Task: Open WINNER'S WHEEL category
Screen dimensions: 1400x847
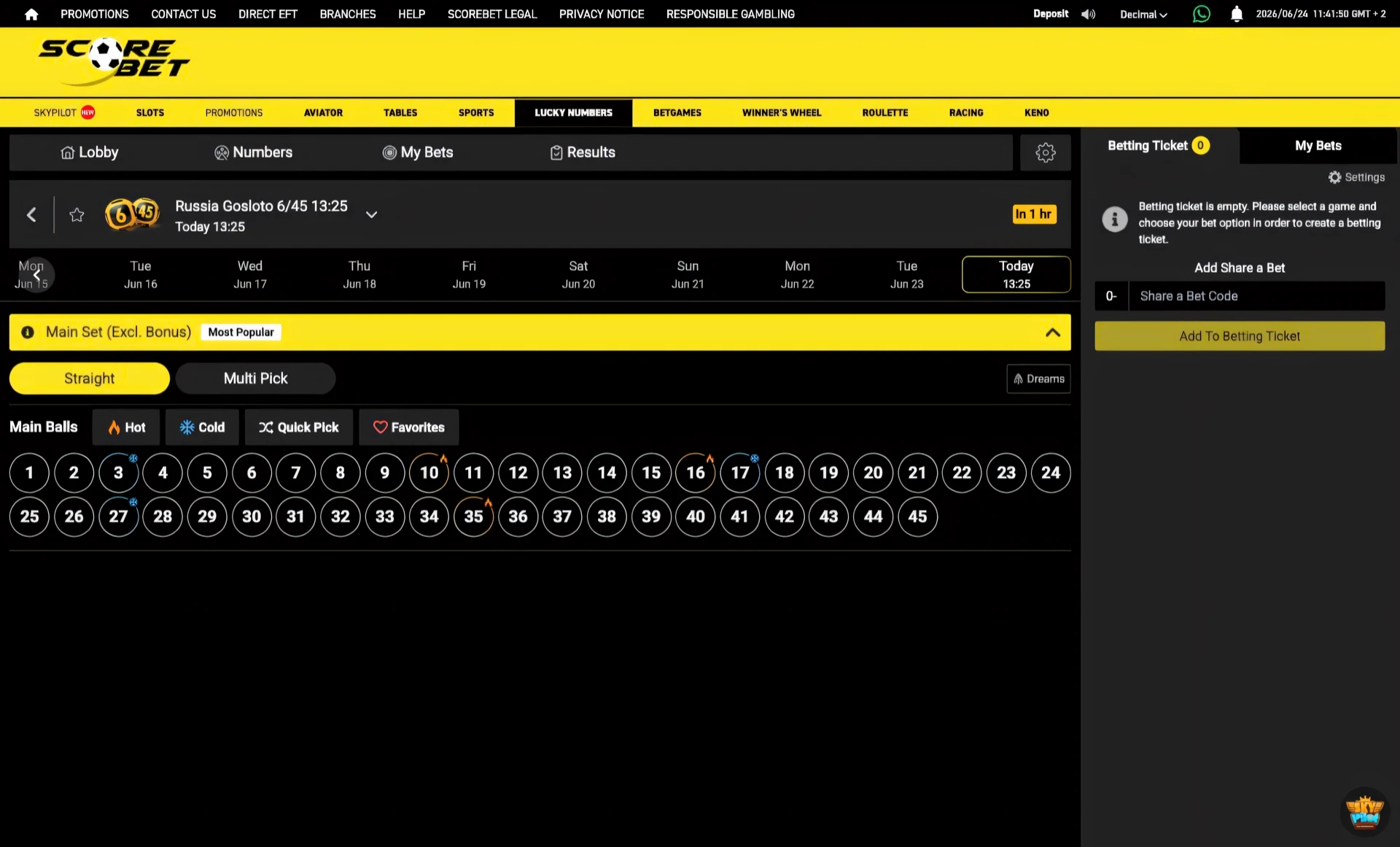Action: pos(782,112)
